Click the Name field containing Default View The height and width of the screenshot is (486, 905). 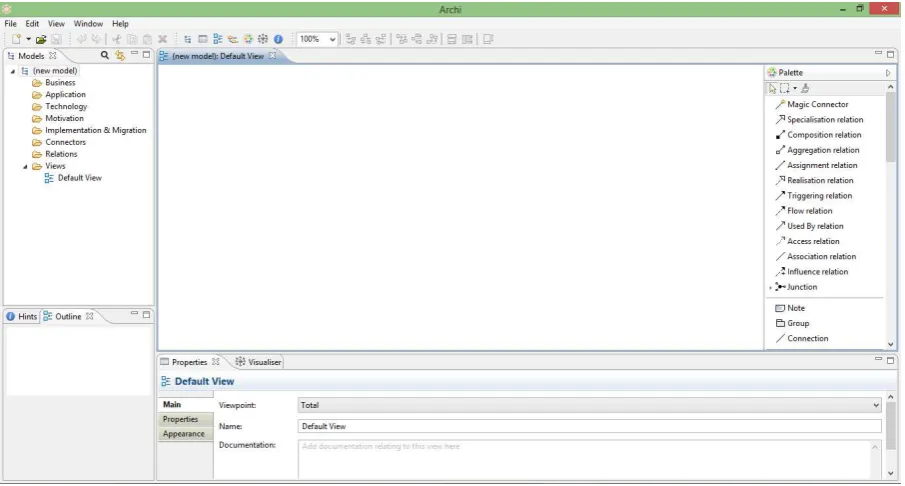click(589, 427)
